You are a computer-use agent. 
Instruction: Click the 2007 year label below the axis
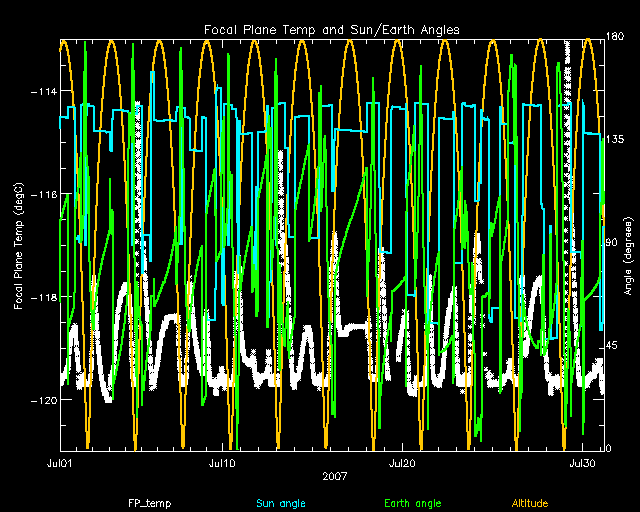(335, 476)
